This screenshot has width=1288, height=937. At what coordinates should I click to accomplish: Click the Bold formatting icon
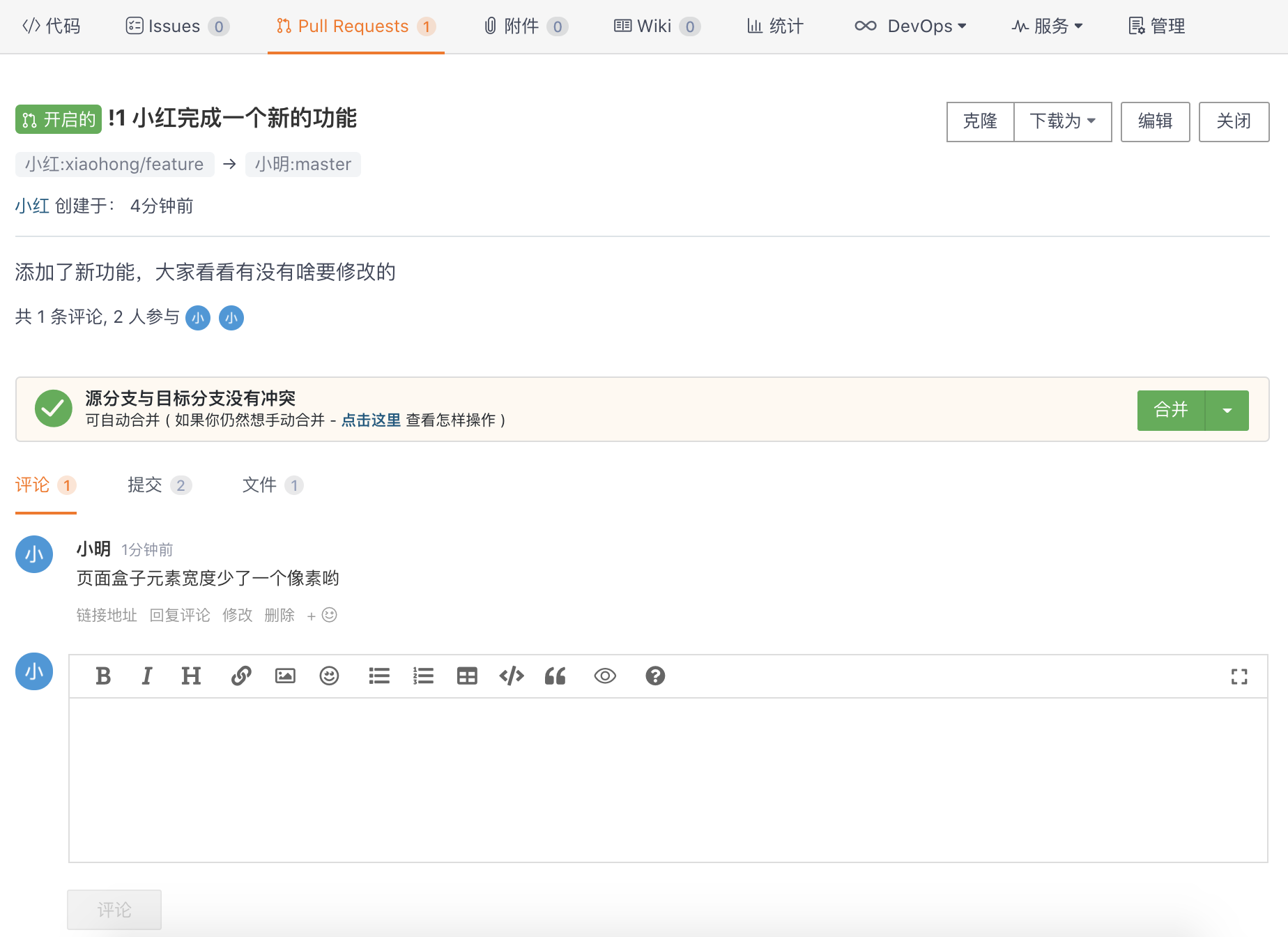click(x=103, y=676)
